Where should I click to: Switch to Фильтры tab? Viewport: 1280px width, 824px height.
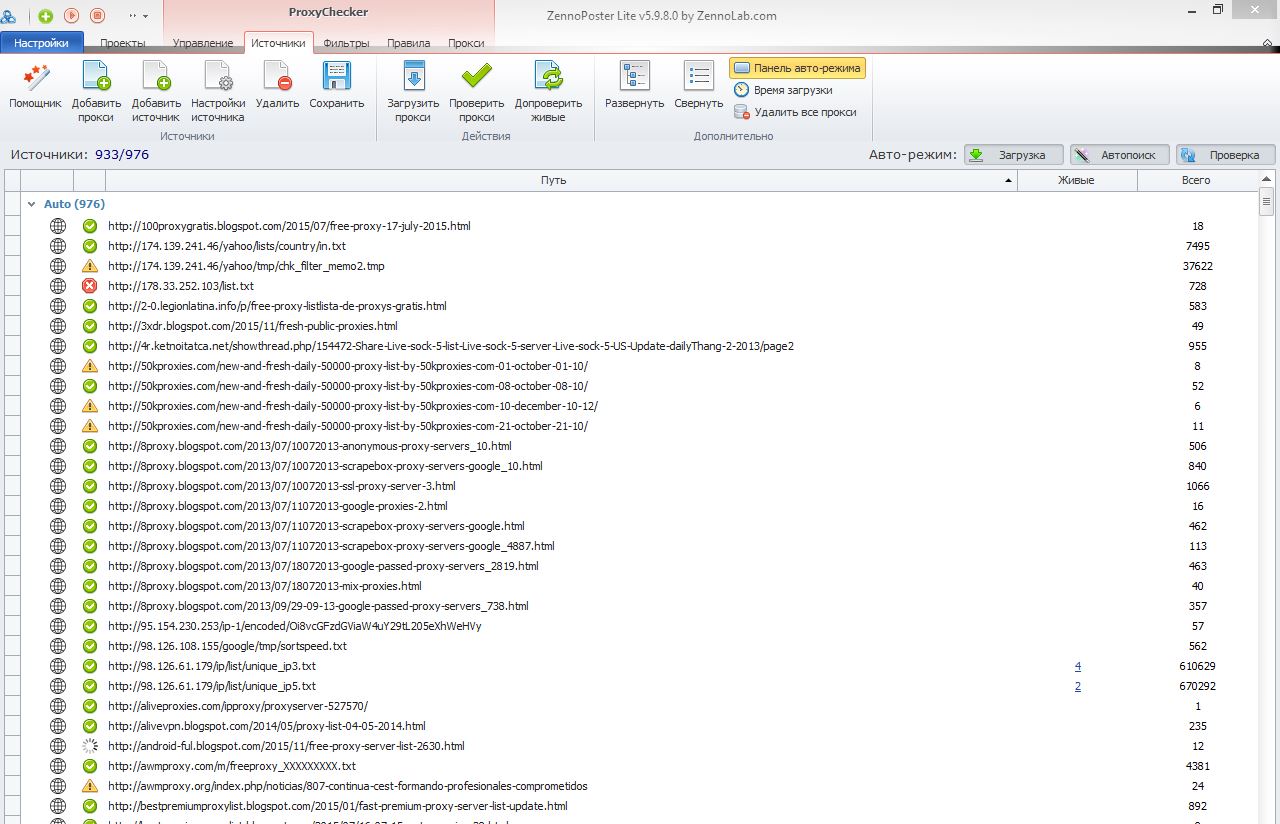[x=346, y=43]
